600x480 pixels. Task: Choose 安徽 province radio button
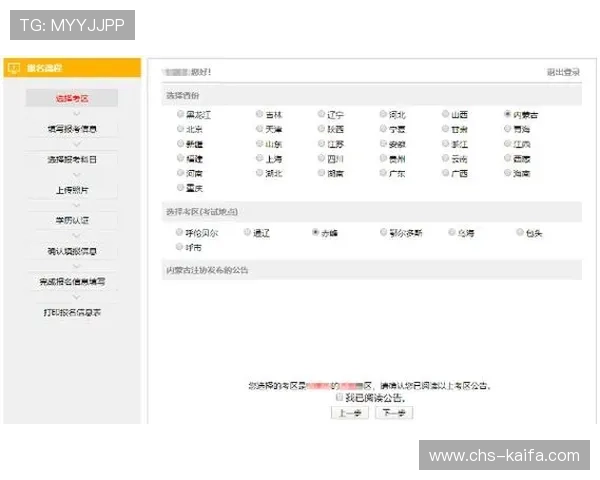383,144
